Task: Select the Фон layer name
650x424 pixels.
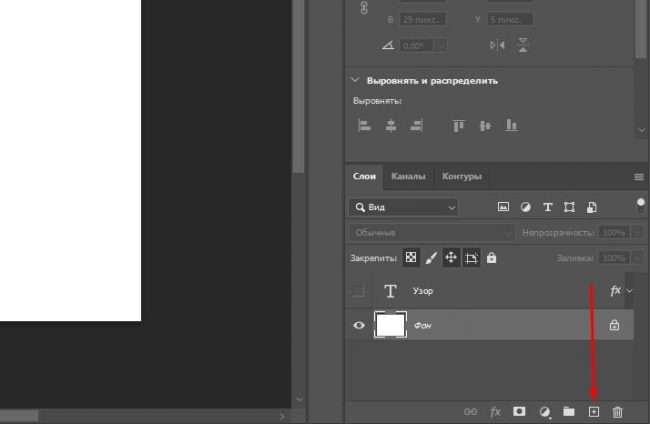Action: tap(422, 326)
